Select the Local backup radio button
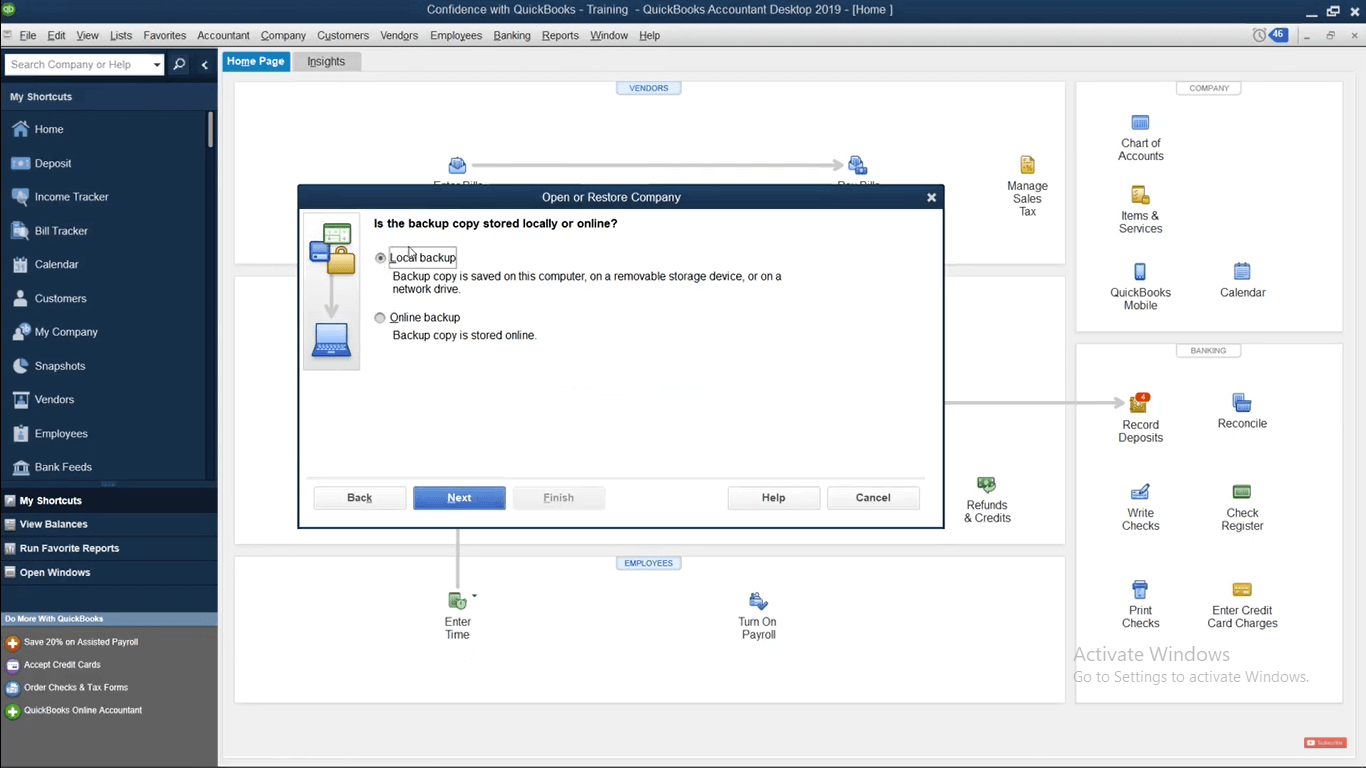 click(380, 258)
